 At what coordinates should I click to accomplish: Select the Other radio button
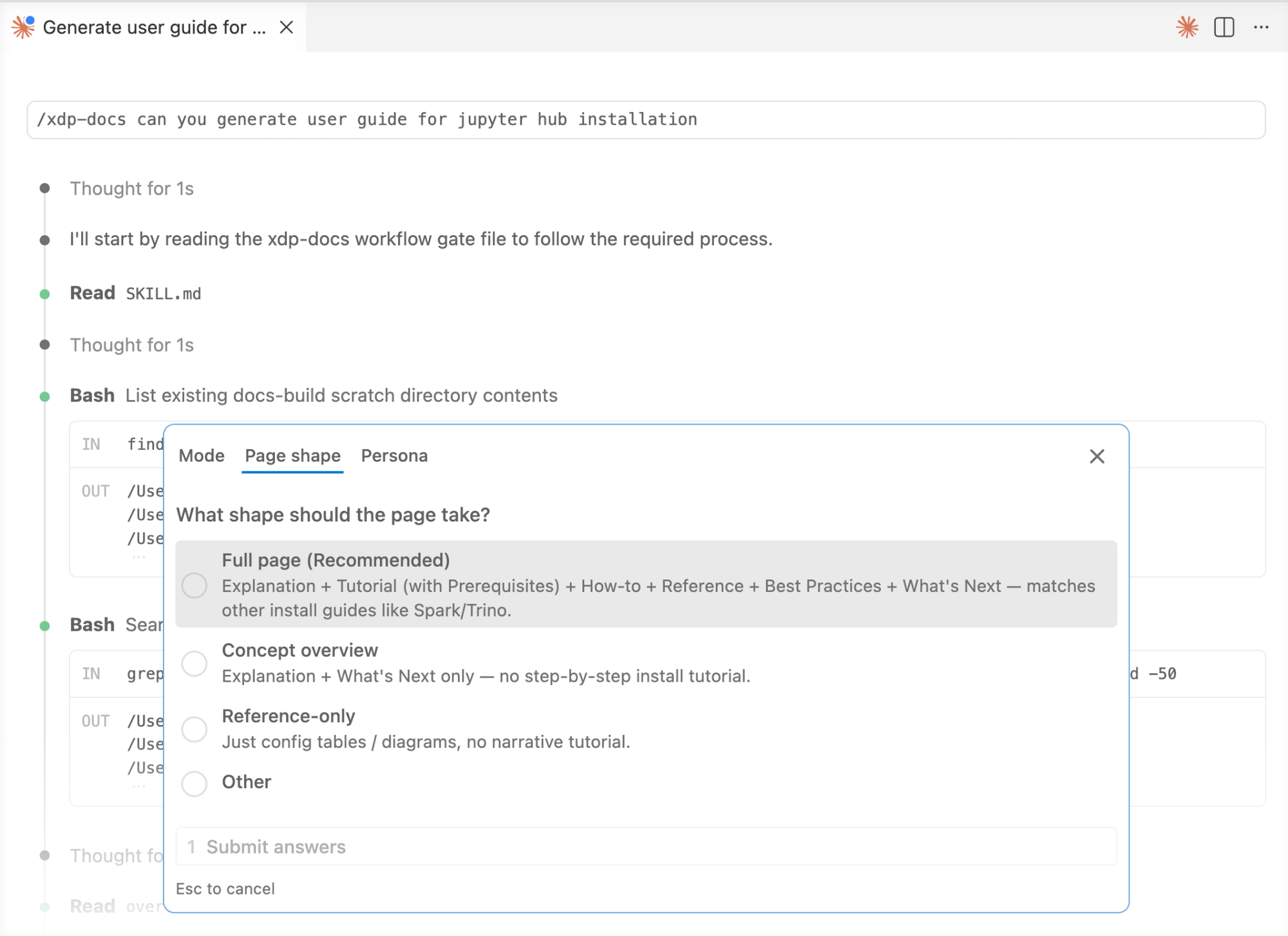pos(194,783)
